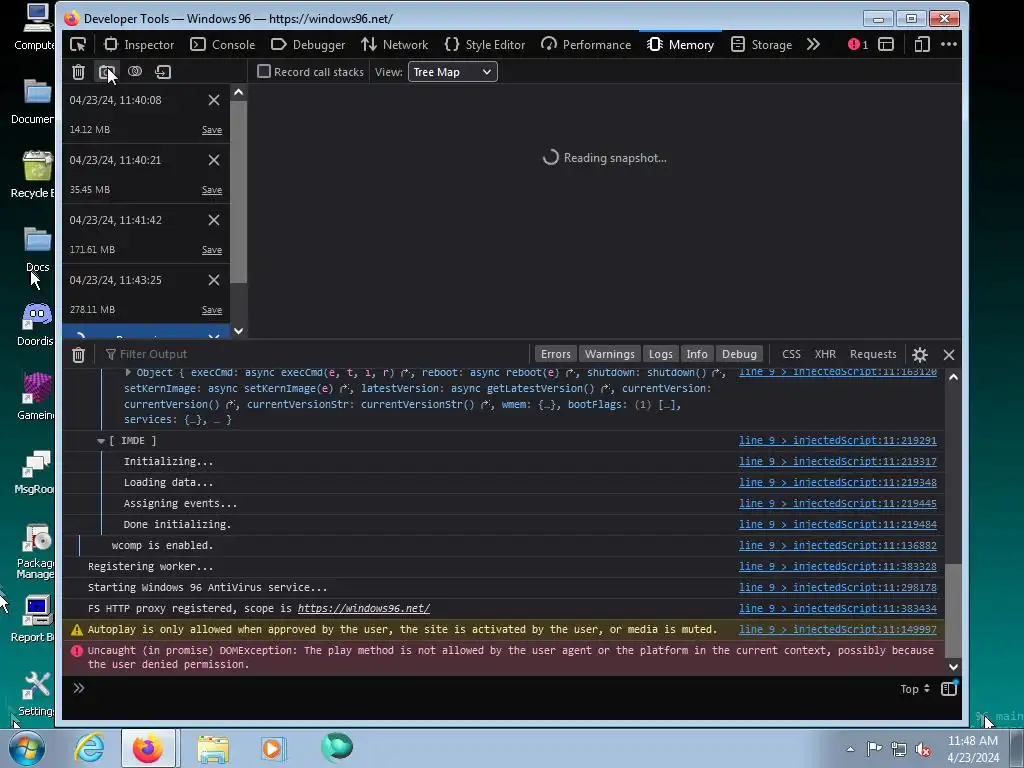The height and width of the screenshot is (768, 1024).
Task: Open the https://windows96.net/ link in console
Action: (364, 609)
